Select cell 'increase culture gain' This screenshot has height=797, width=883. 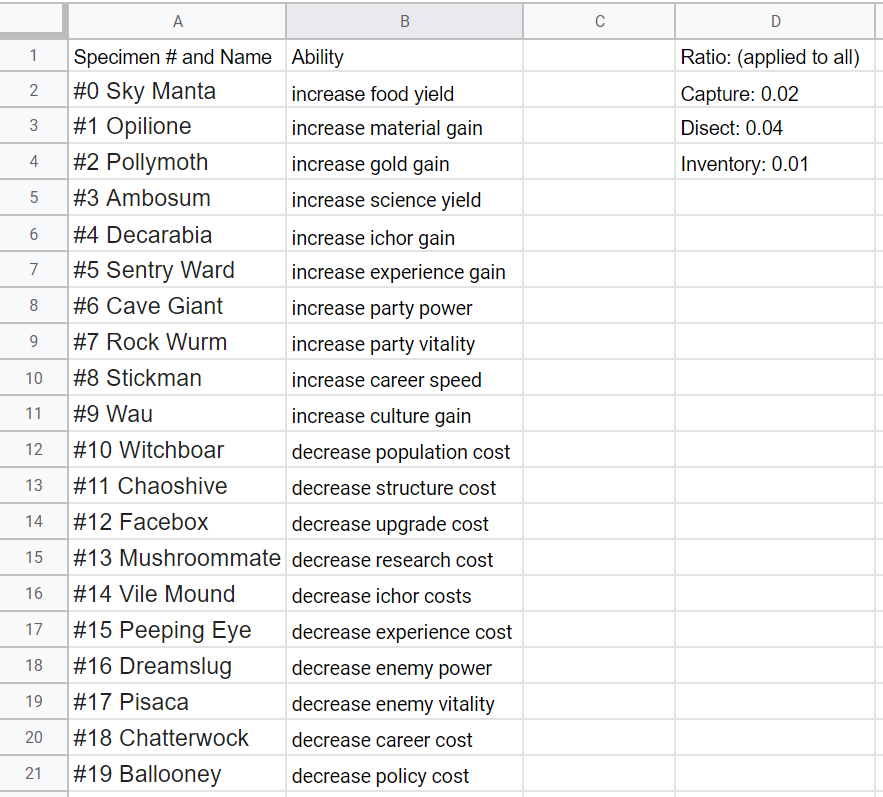(404, 413)
